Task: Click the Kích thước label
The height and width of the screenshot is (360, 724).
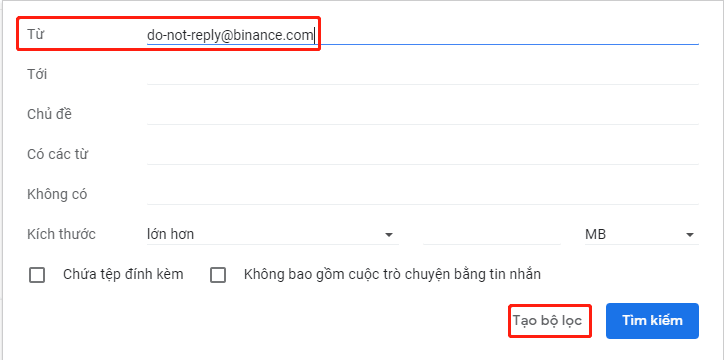Action: [x=61, y=234]
